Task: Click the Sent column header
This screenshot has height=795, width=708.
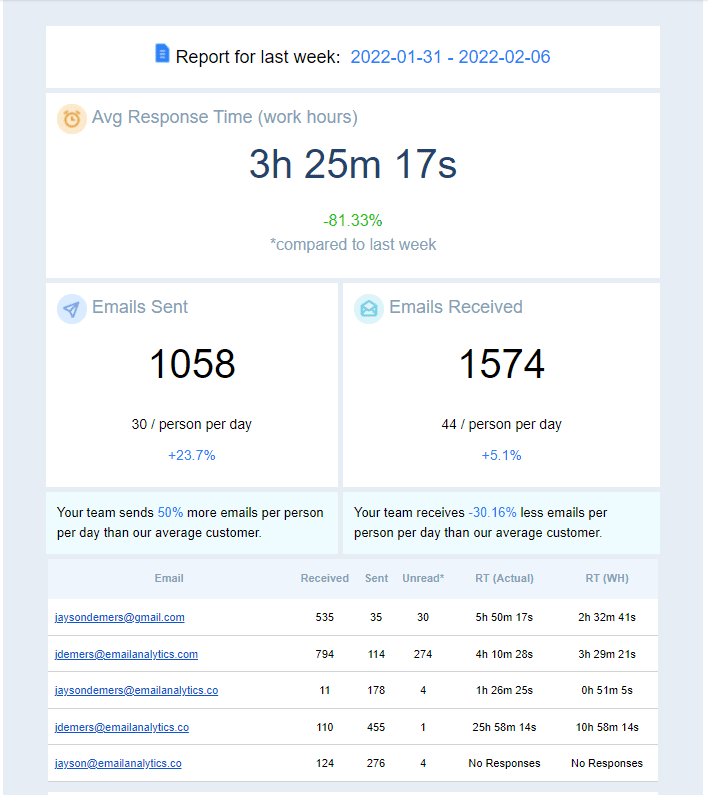Action: coord(376,578)
